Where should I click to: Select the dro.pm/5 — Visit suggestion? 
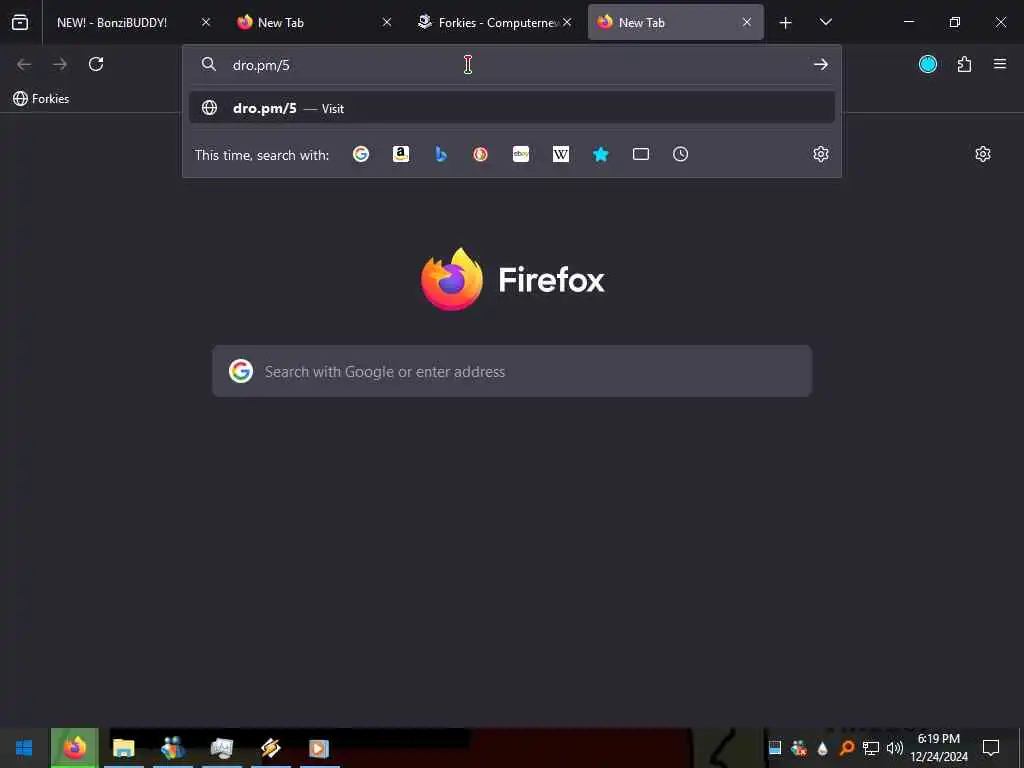[512, 108]
